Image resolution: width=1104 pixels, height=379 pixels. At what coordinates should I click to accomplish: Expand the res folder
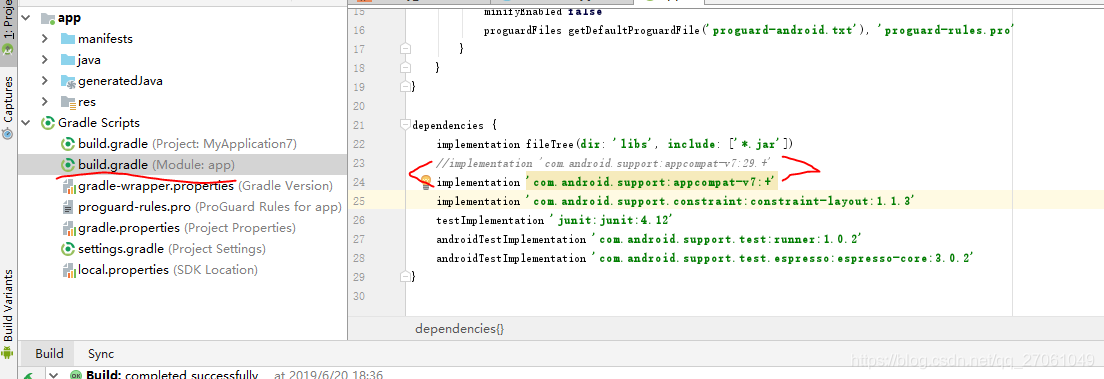(44, 101)
